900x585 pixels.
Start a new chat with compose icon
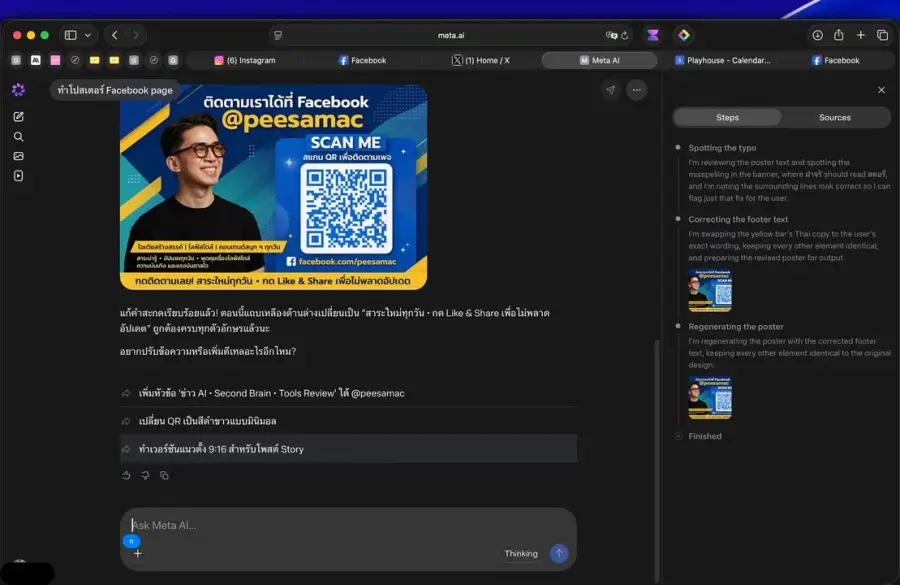tap(18, 117)
